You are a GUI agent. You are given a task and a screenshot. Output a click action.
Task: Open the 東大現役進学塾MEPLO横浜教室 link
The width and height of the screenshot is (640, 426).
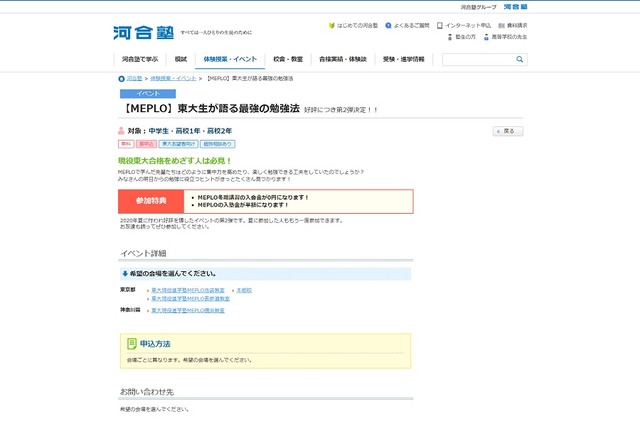pyautogui.click(x=188, y=311)
